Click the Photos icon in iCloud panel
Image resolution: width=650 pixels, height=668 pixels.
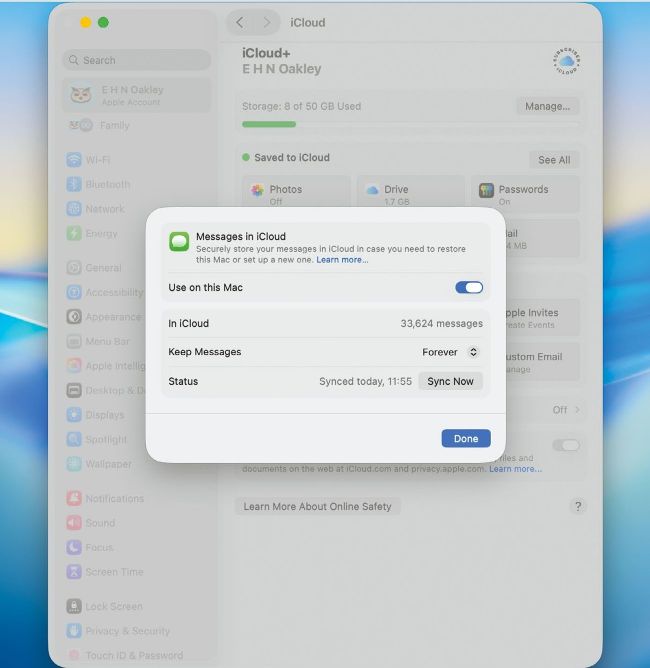pos(257,190)
